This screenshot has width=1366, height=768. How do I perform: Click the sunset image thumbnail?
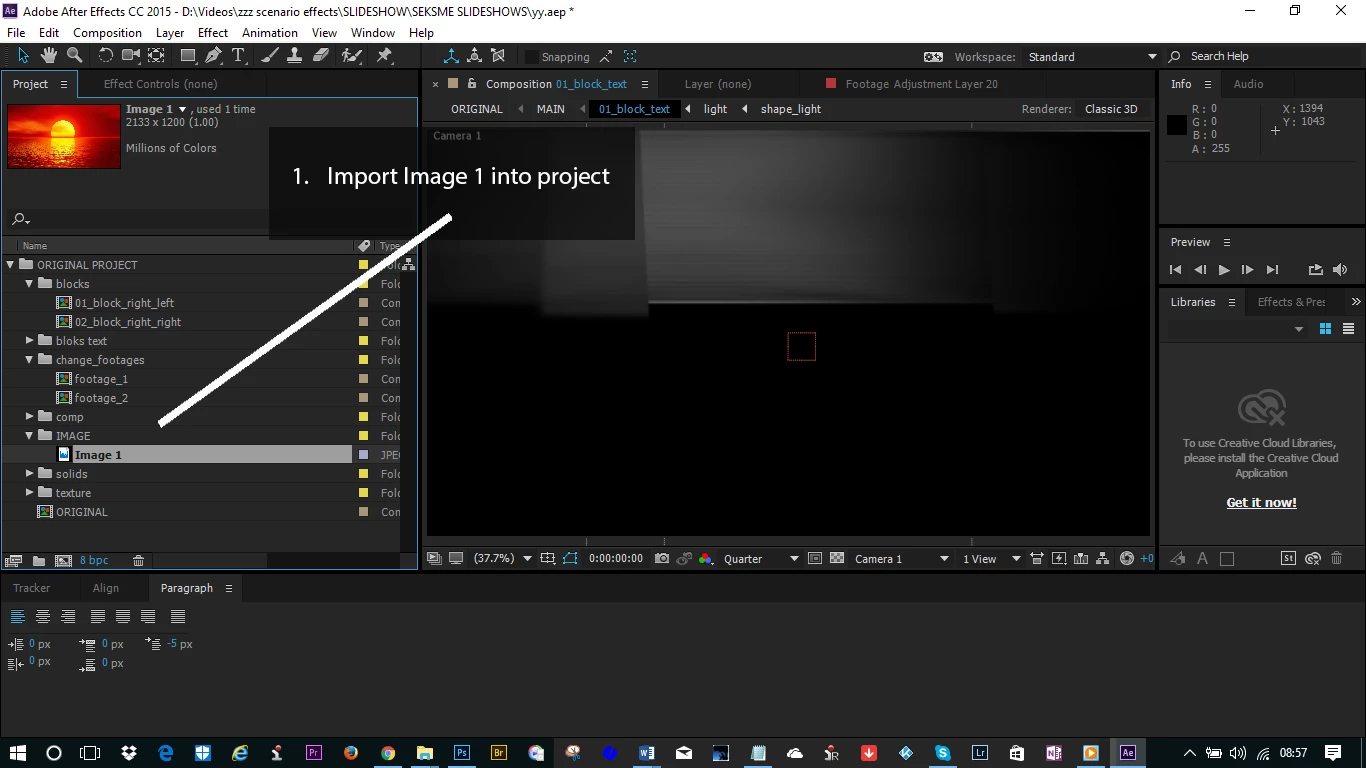pos(64,136)
